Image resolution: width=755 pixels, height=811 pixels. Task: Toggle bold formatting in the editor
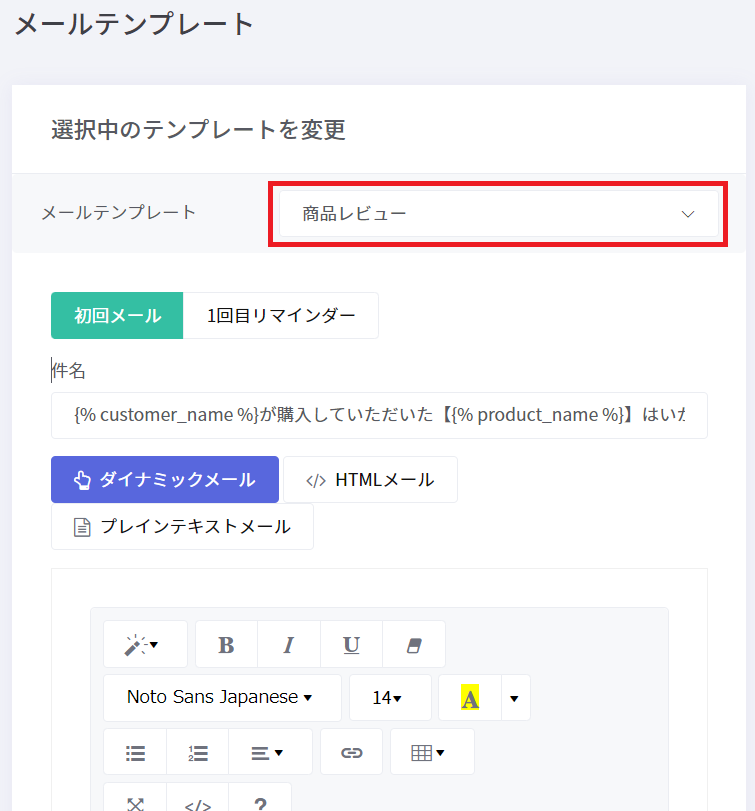[x=226, y=645]
